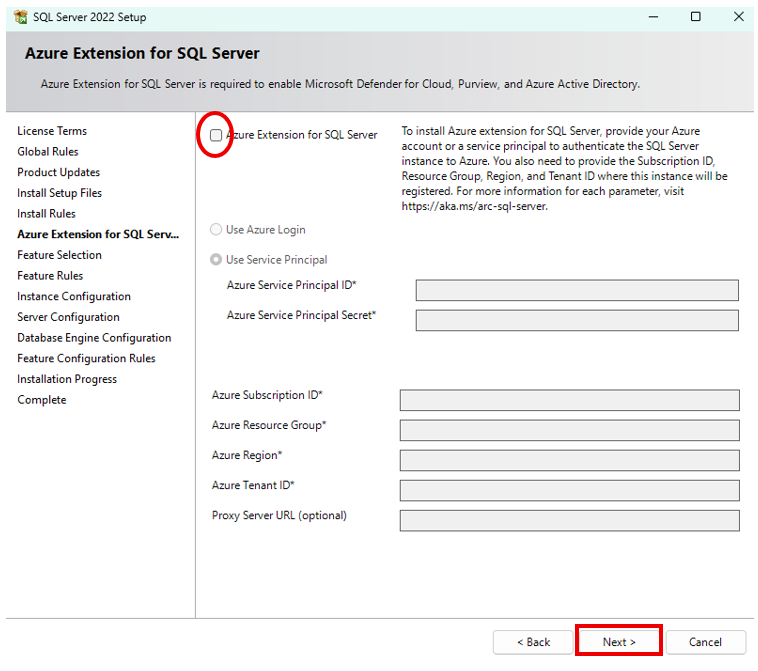Minimize the SQL Server 2022 Setup window
758x671 pixels.
[653, 17]
